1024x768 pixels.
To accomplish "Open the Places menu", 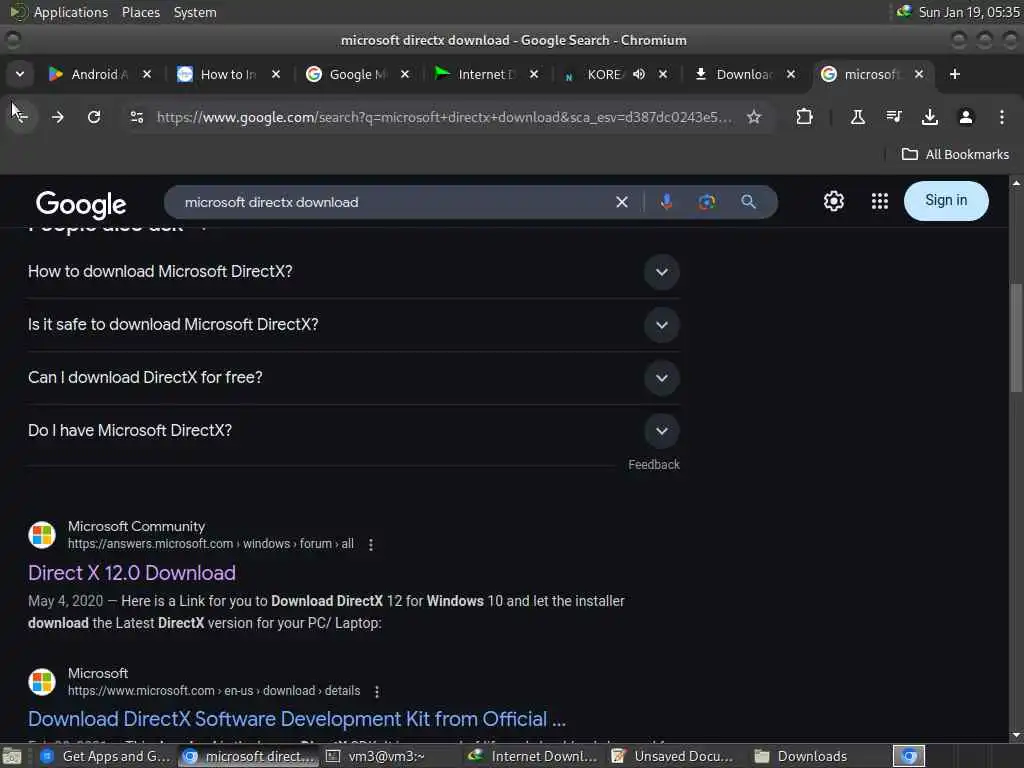I will pyautogui.click(x=140, y=12).
